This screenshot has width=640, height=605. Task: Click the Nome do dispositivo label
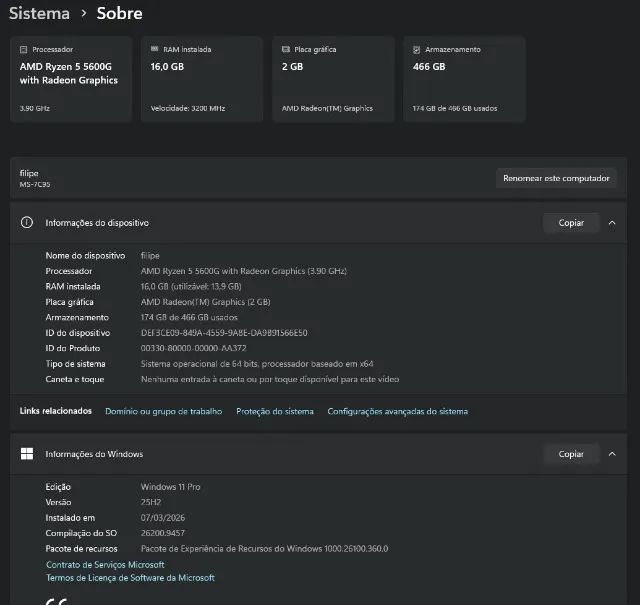point(85,256)
